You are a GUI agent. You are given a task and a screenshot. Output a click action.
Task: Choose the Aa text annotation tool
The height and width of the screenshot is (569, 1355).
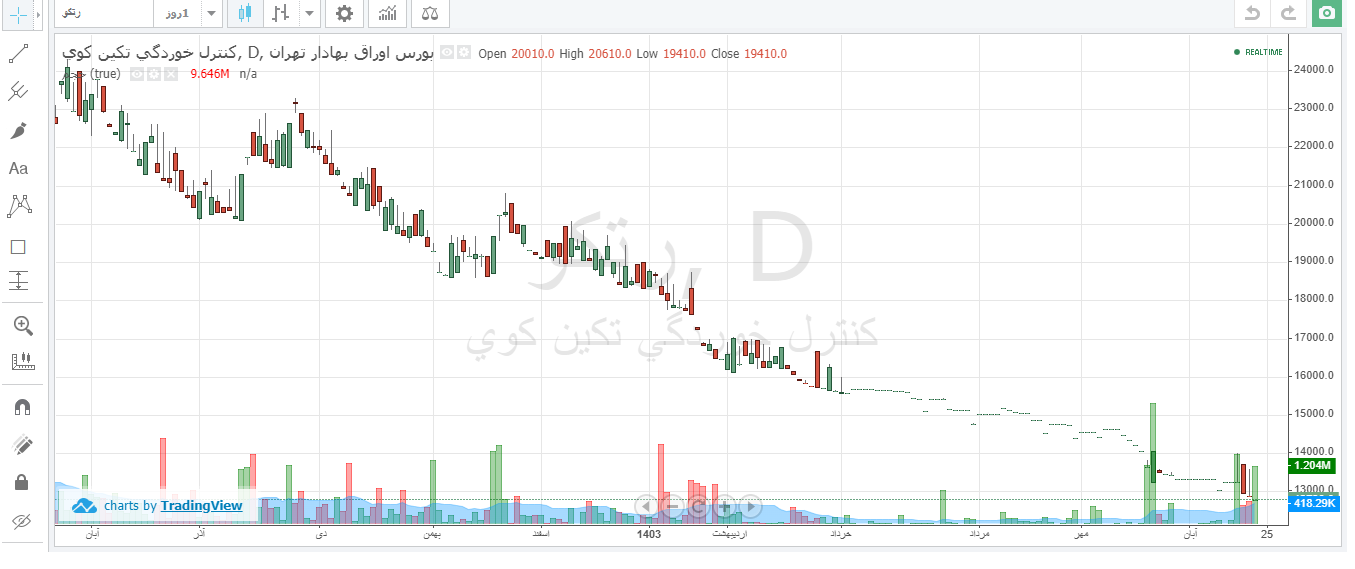pos(18,169)
